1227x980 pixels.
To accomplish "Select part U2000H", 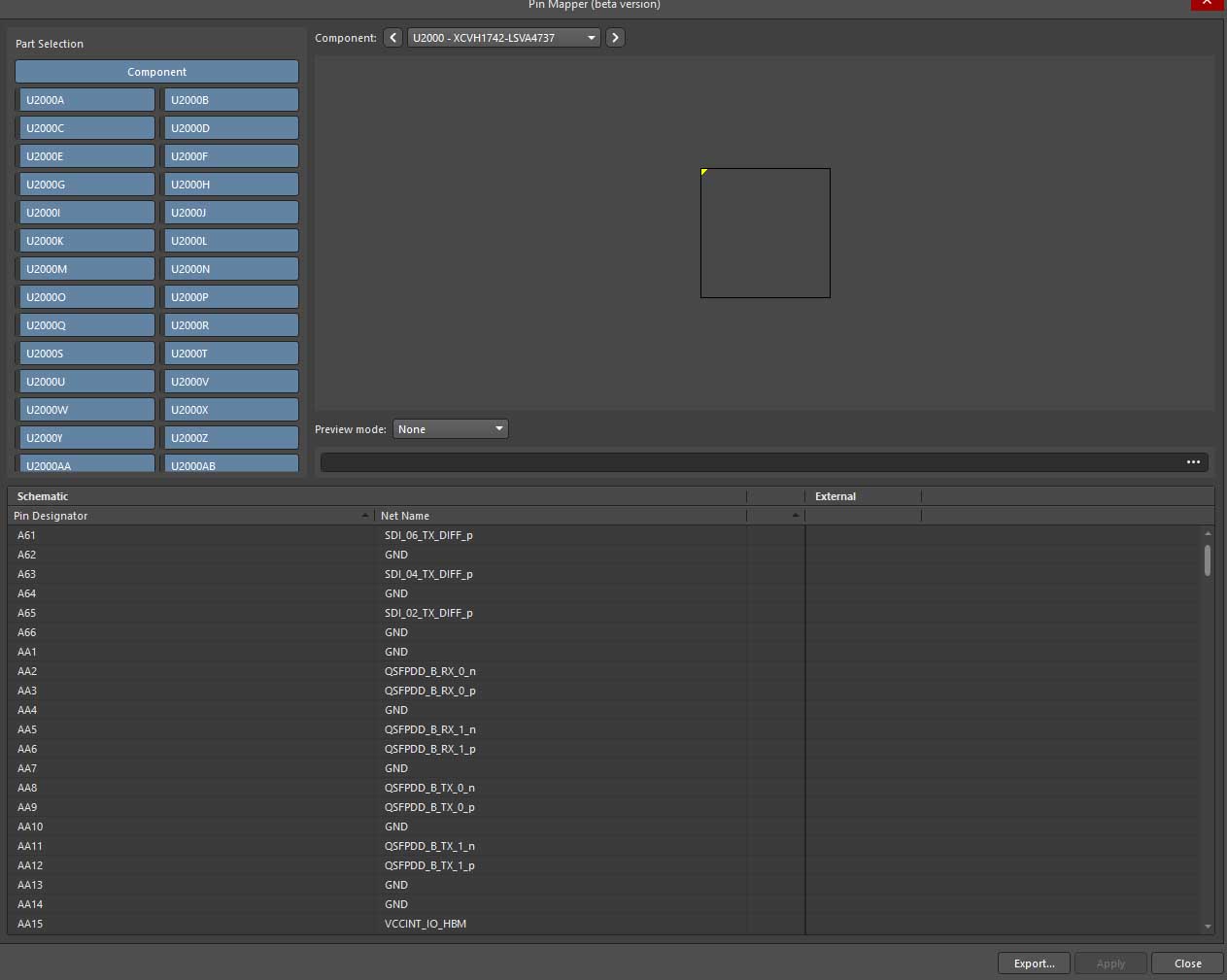I will click(230, 185).
